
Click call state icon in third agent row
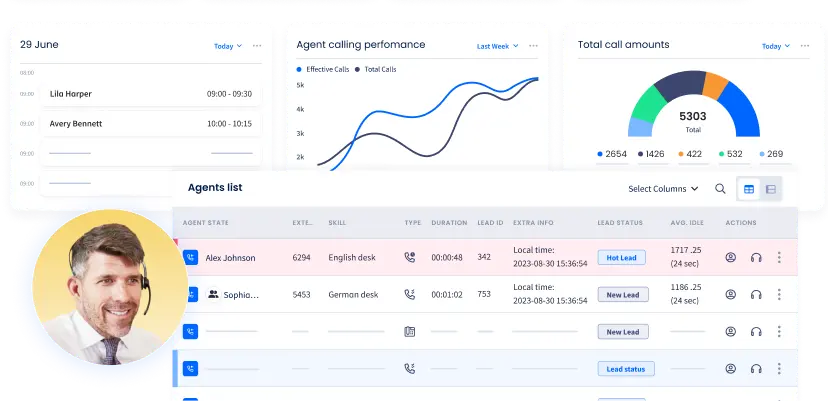191,331
